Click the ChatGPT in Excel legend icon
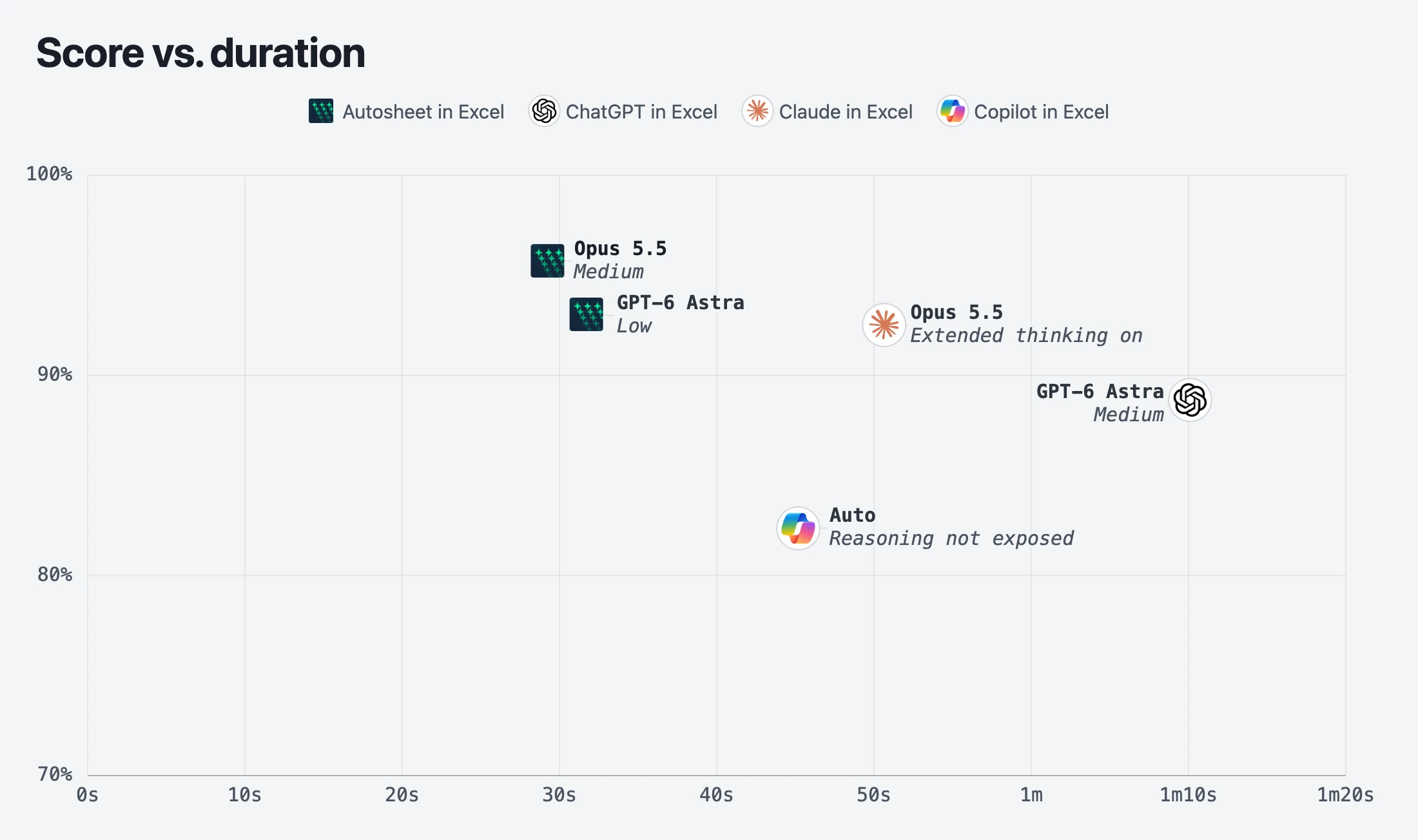Screen dimensions: 1418x840 click(544, 111)
